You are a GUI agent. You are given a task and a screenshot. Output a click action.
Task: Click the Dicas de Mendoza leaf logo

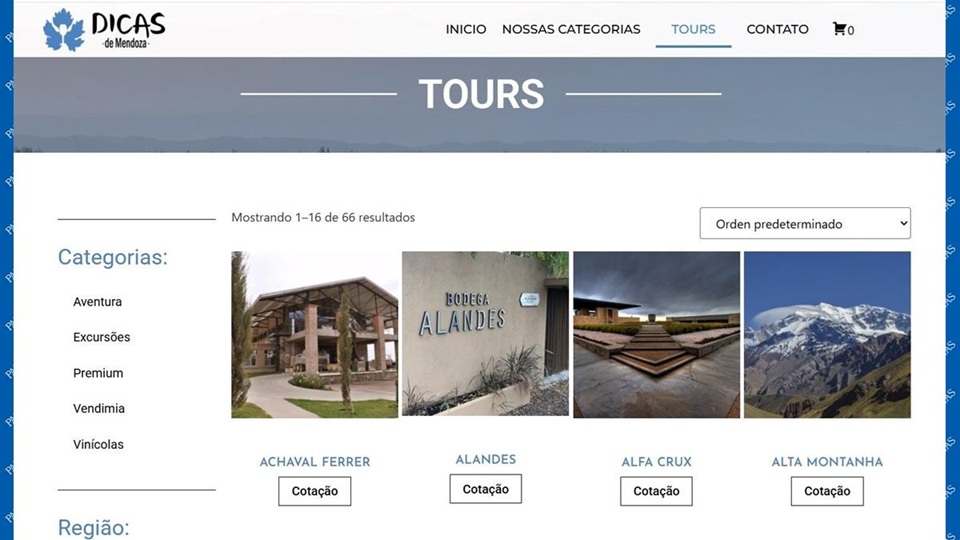pyautogui.click(x=64, y=30)
